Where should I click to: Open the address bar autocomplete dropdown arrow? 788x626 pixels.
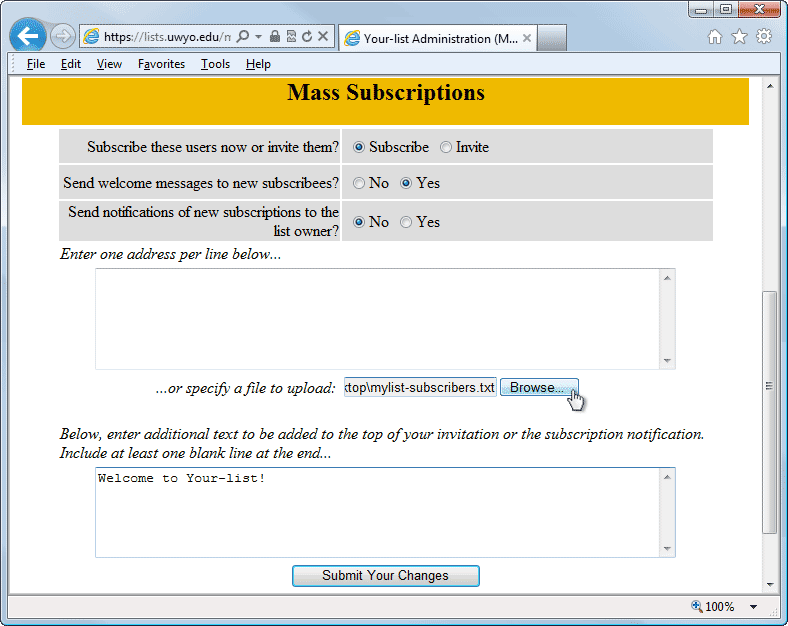click(x=258, y=37)
